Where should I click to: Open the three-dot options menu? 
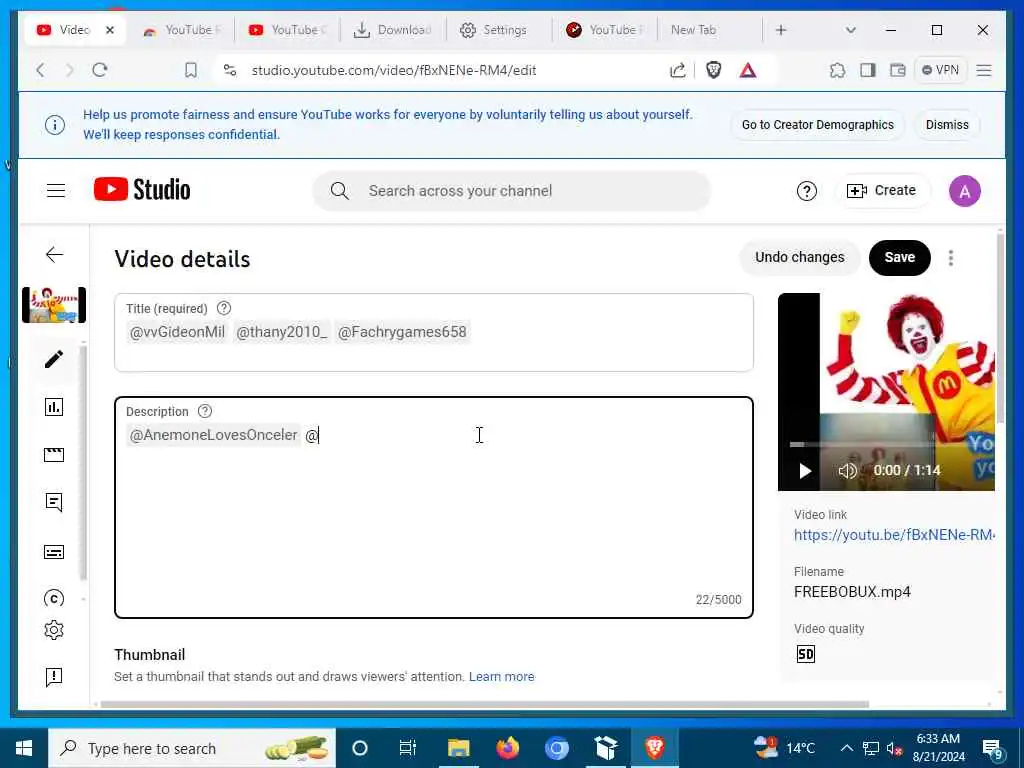(951, 258)
